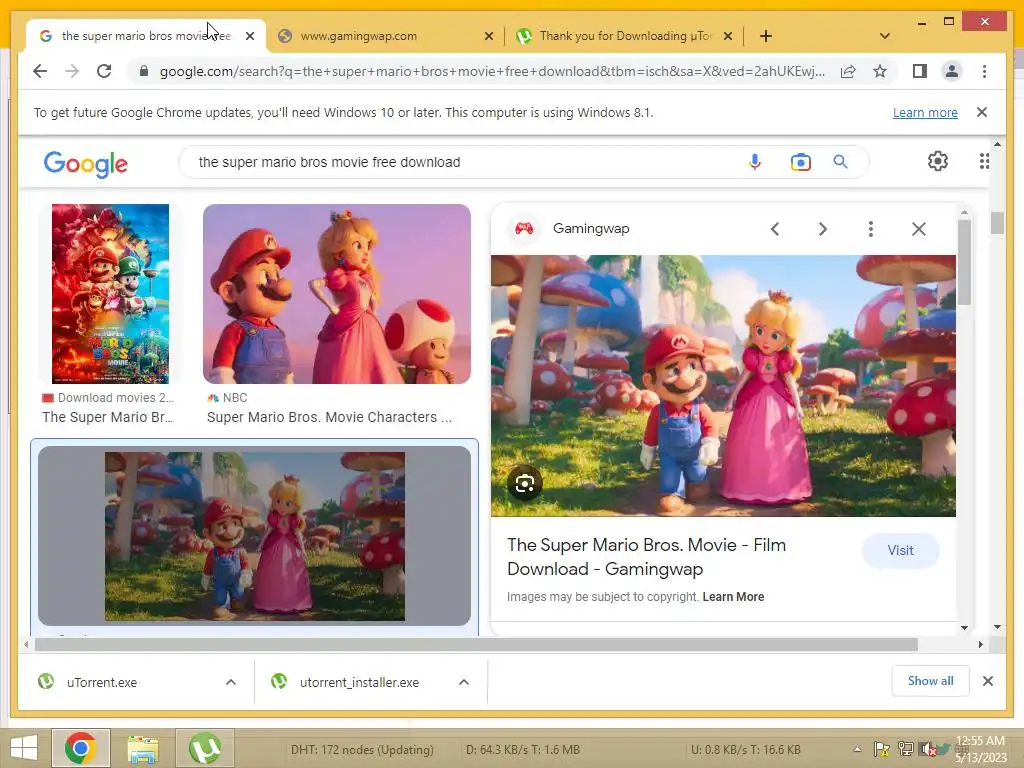
Task: Open Super Mario movie poster thumbnail
Action: point(110,294)
